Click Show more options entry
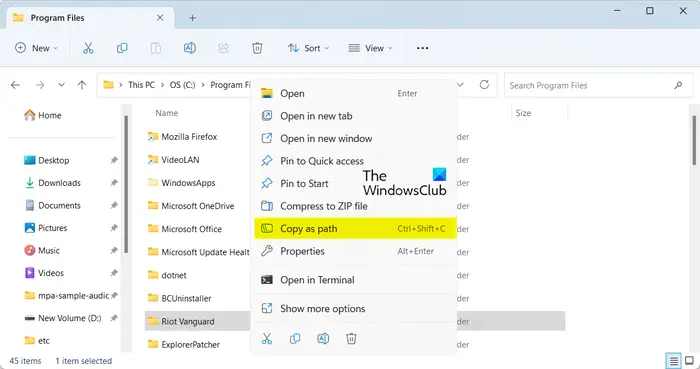Screen dimensions: 700x369 (x=355, y=308)
